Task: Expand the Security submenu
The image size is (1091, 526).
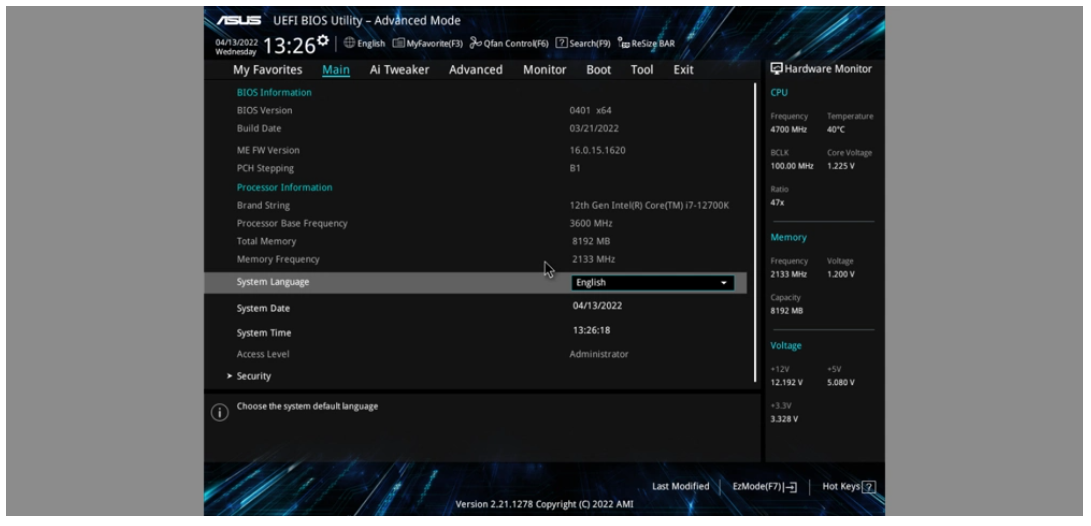Action: click(x=253, y=376)
